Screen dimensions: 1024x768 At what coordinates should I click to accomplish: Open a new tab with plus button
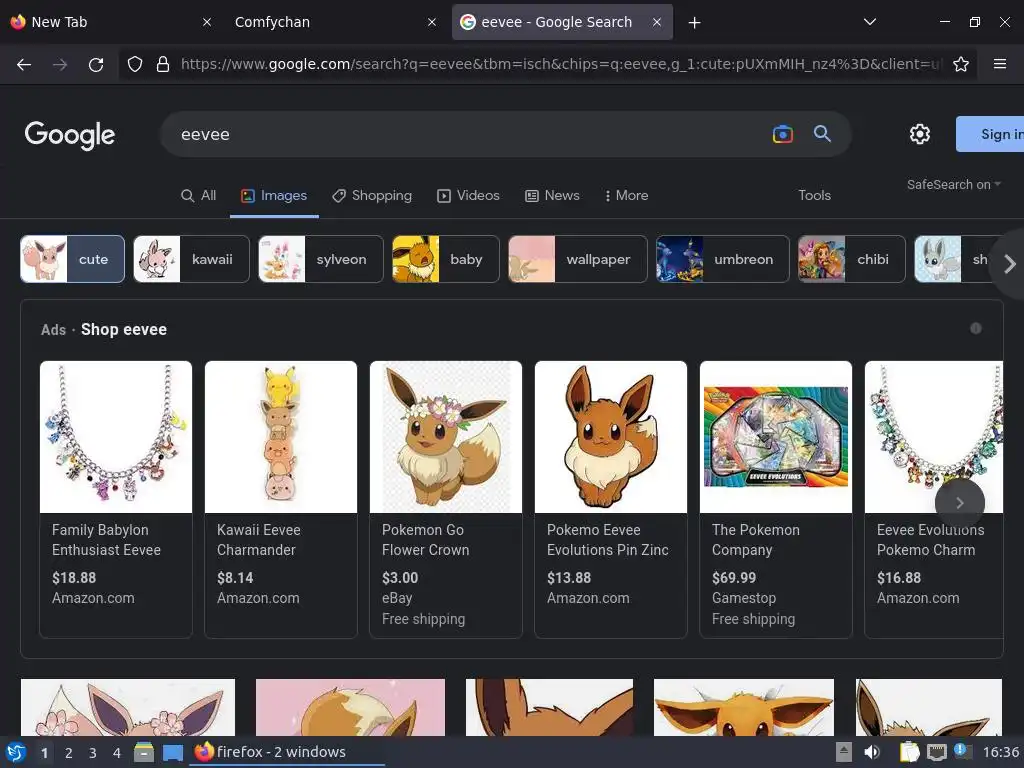click(694, 23)
